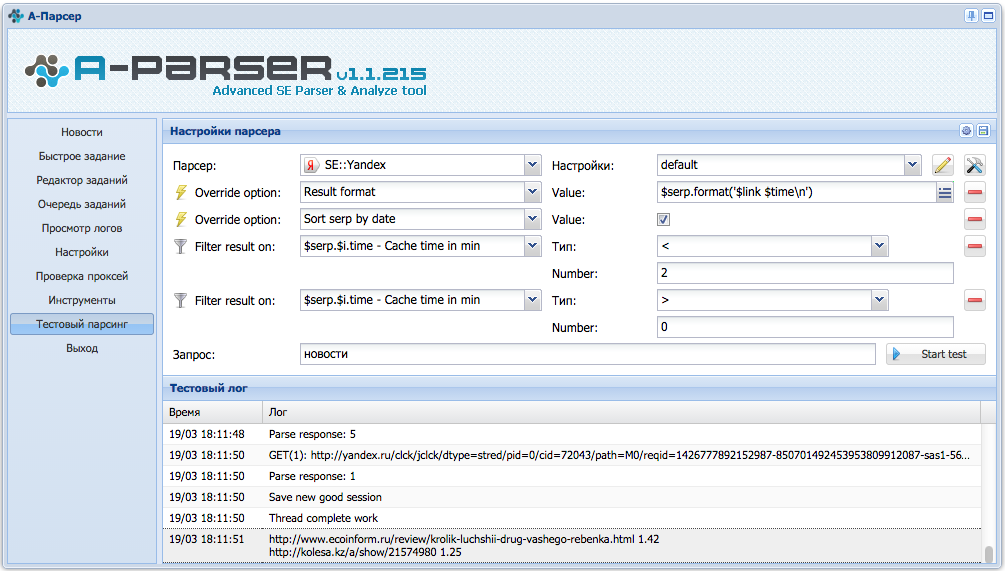1005x571 pixels.
Task: Select log row Parse response: 5
Action: point(572,434)
